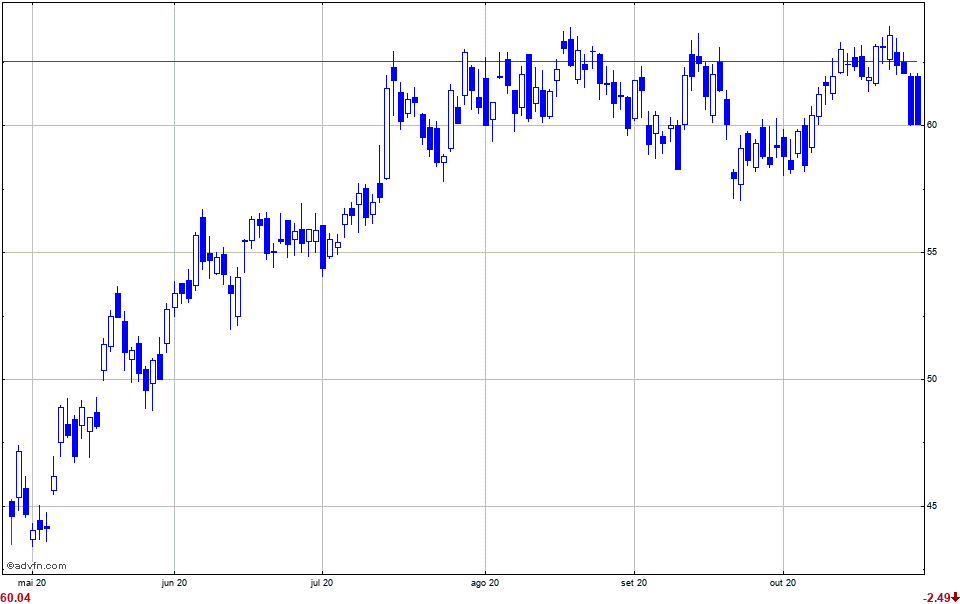Viewport: 960px width, 604px height.
Task: Click the 60 price axis label
Action: [932, 125]
